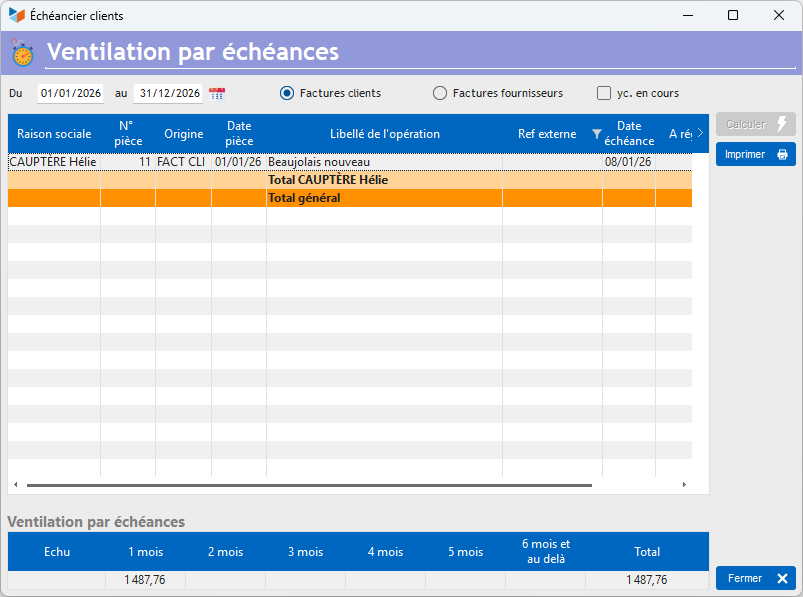Screen dimensions: 803x597
Task: Sort by Date échéance column header
Action: [629, 134]
